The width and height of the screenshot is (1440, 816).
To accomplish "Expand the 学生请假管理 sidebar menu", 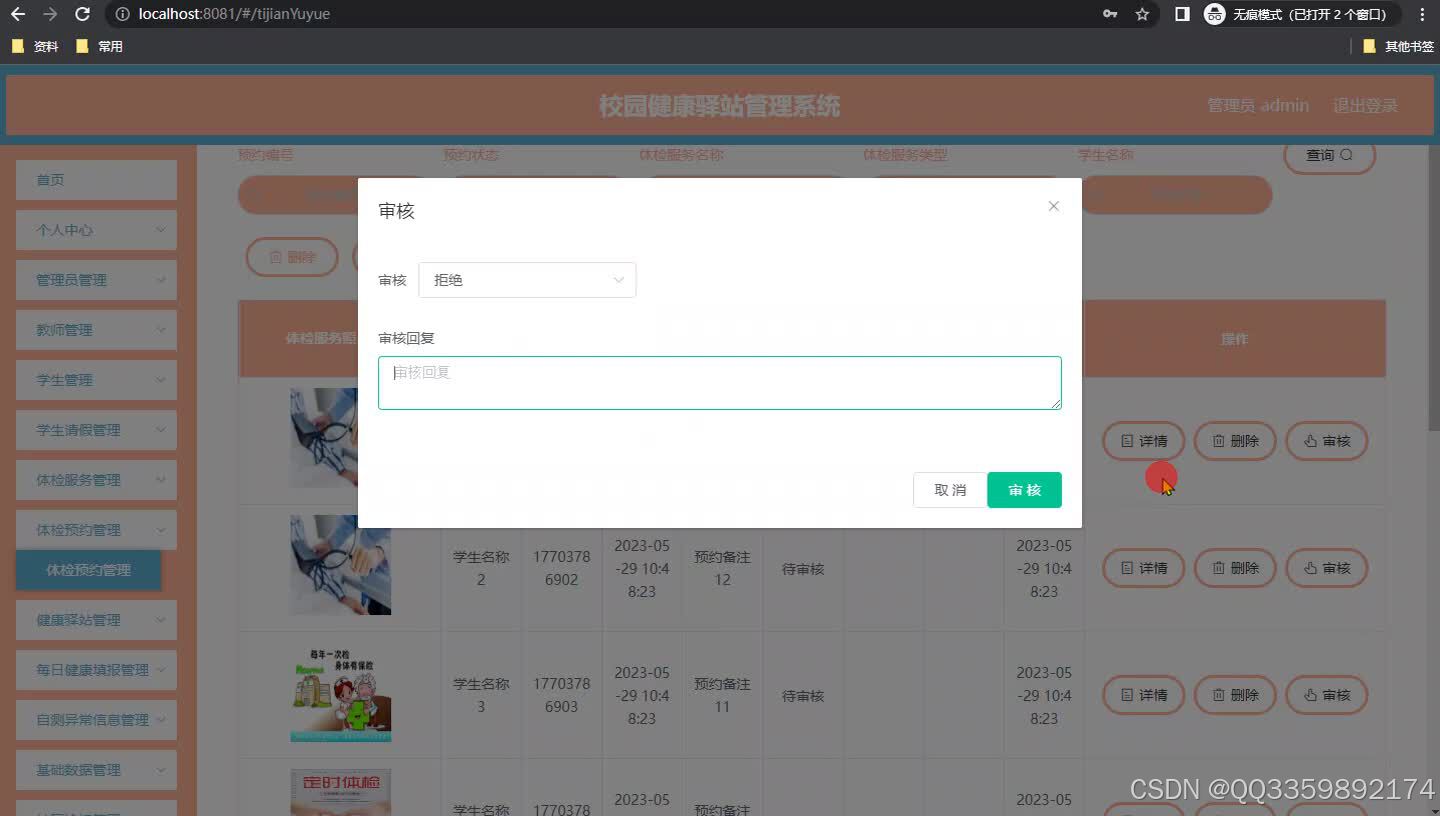I will point(96,430).
